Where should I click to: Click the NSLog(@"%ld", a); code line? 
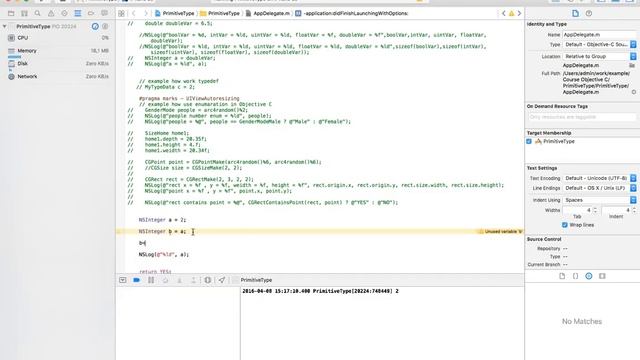pyautogui.click(x=164, y=254)
